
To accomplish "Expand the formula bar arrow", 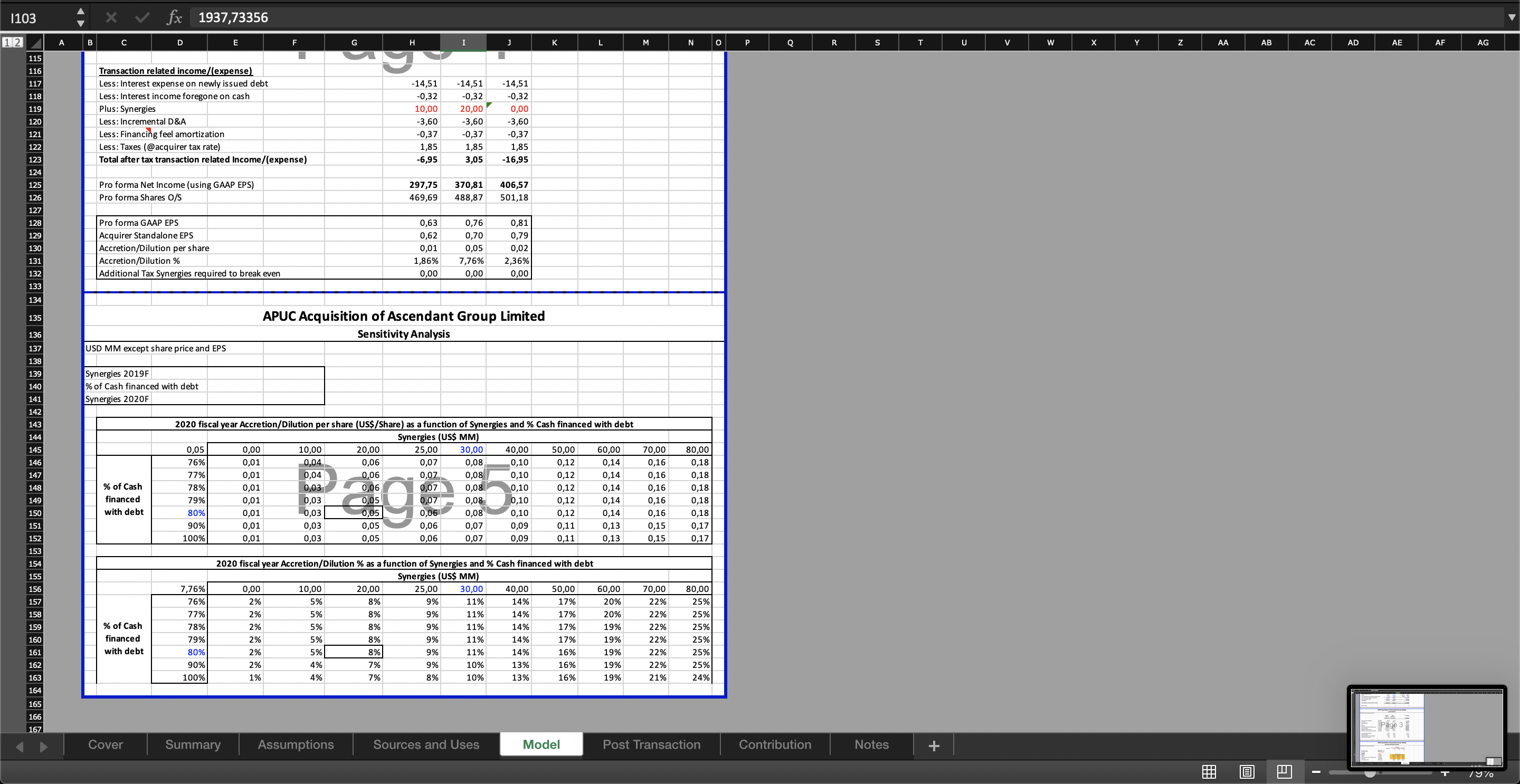I will click(1511, 18).
